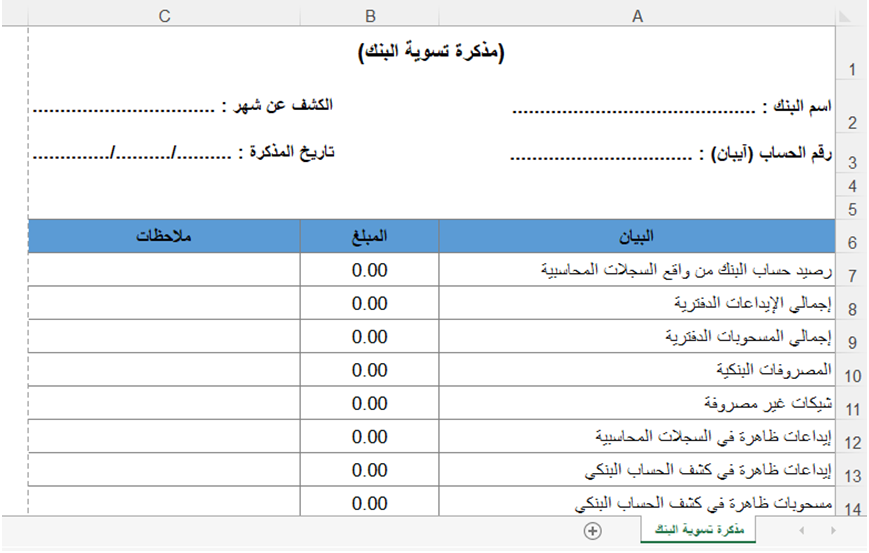The width and height of the screenshot is (869, 553).
Task: Open the مذكرة تسوية البنك sheet tab
Action: coord(698,530)
